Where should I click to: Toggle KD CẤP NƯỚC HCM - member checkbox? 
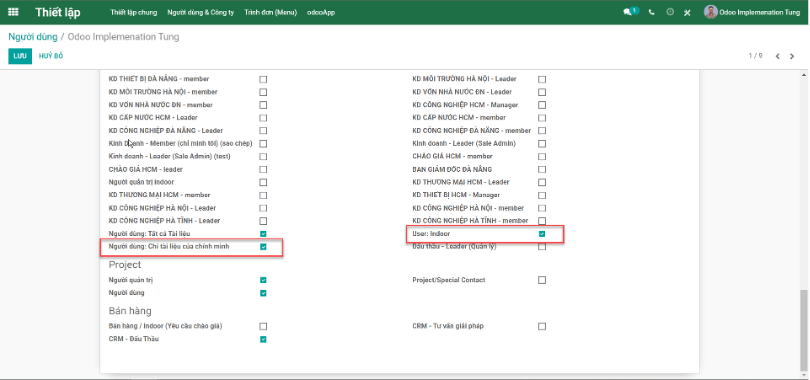[x=542, y=118]
